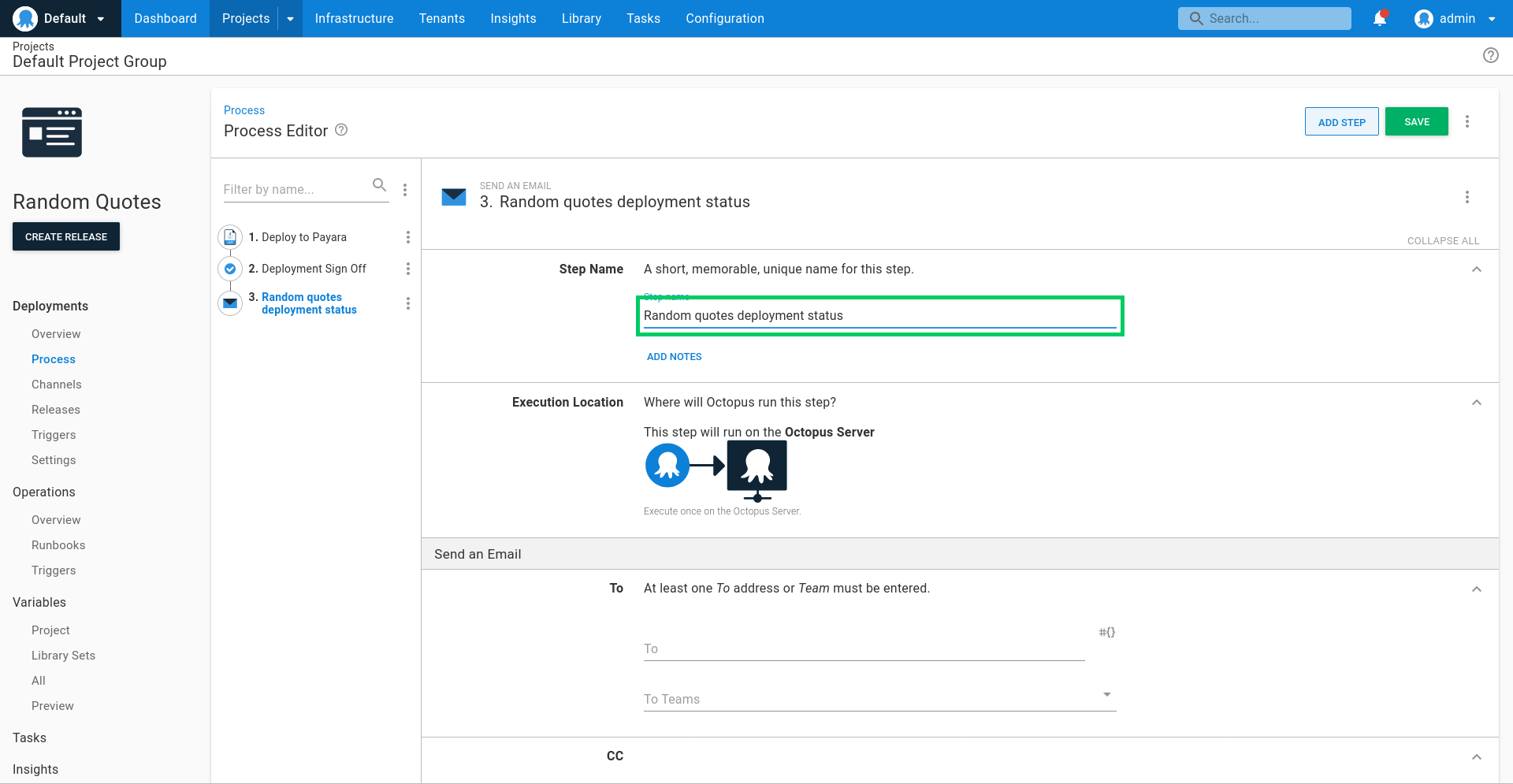
Task: Open Process Editor help icon
Action: coord(341,130)
